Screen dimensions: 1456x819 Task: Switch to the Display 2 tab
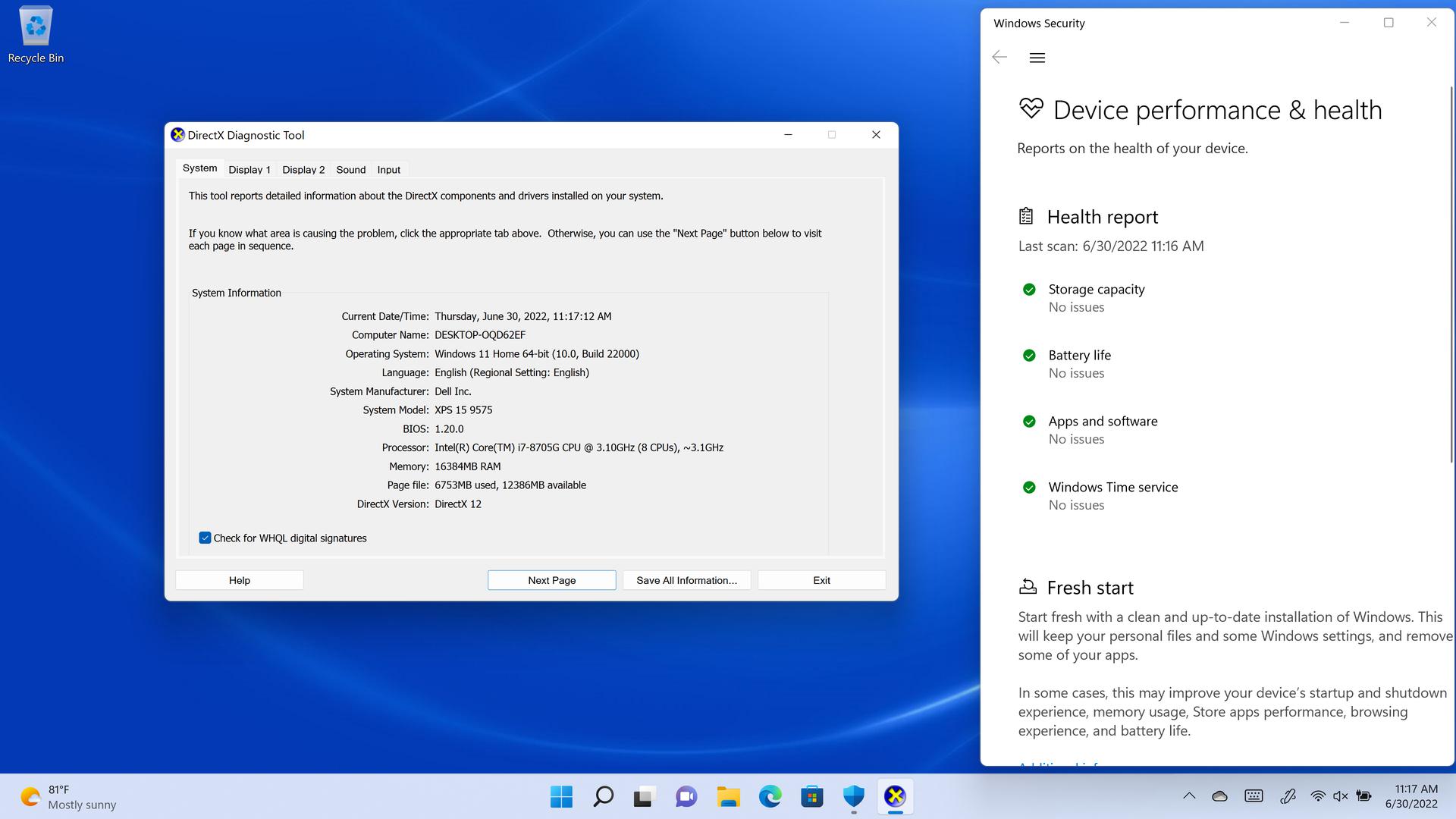pos(303,170)
